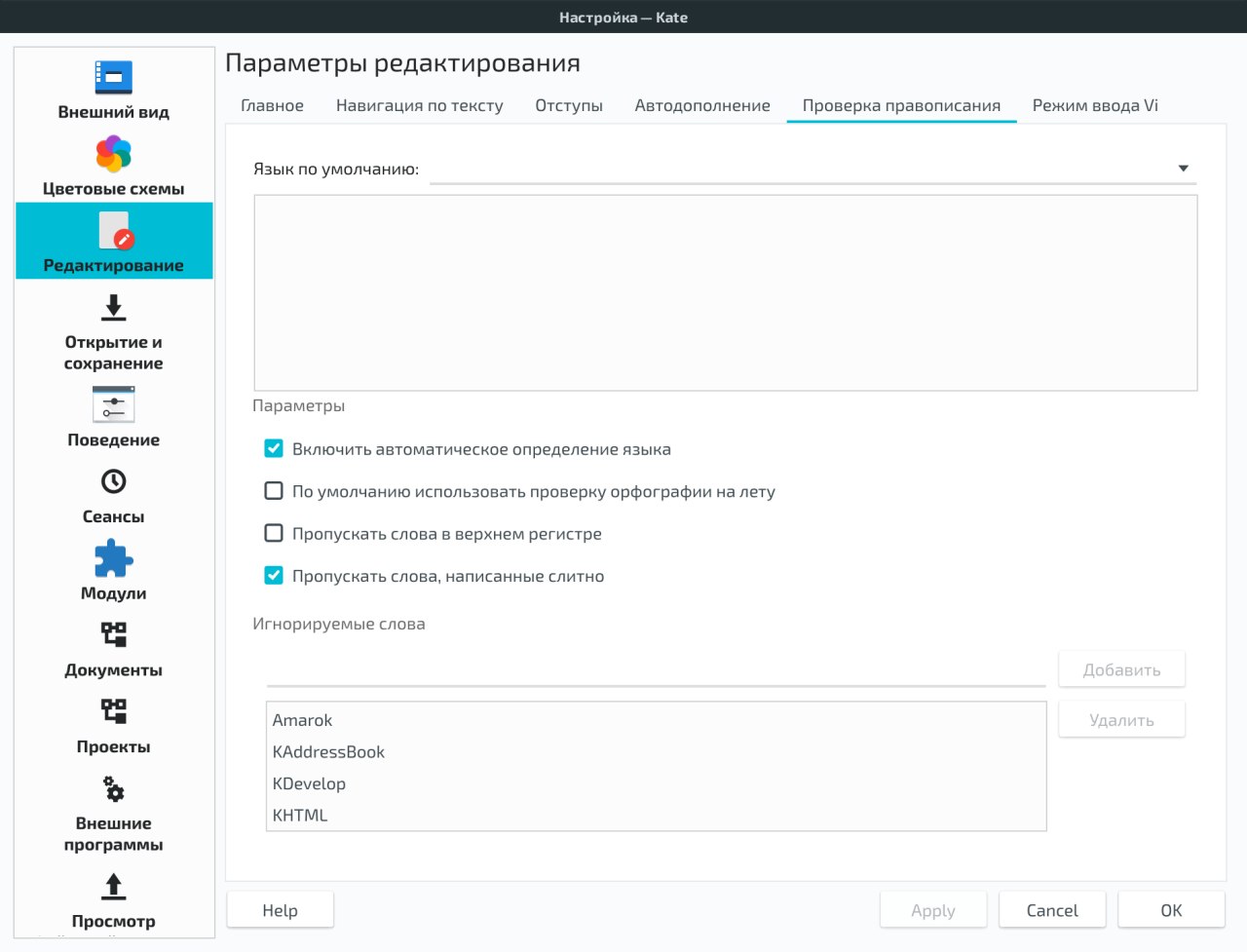Click the Help button
The image size is (1247, 952).
click(280, 910)
